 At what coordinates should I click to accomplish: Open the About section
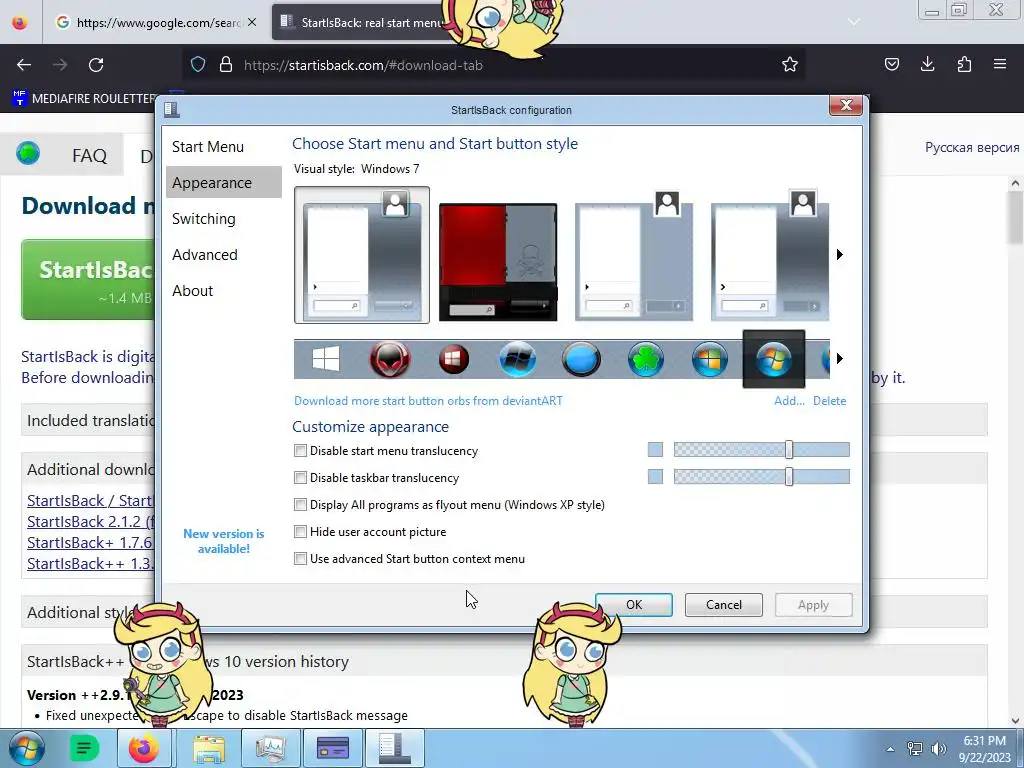[193, 291]
